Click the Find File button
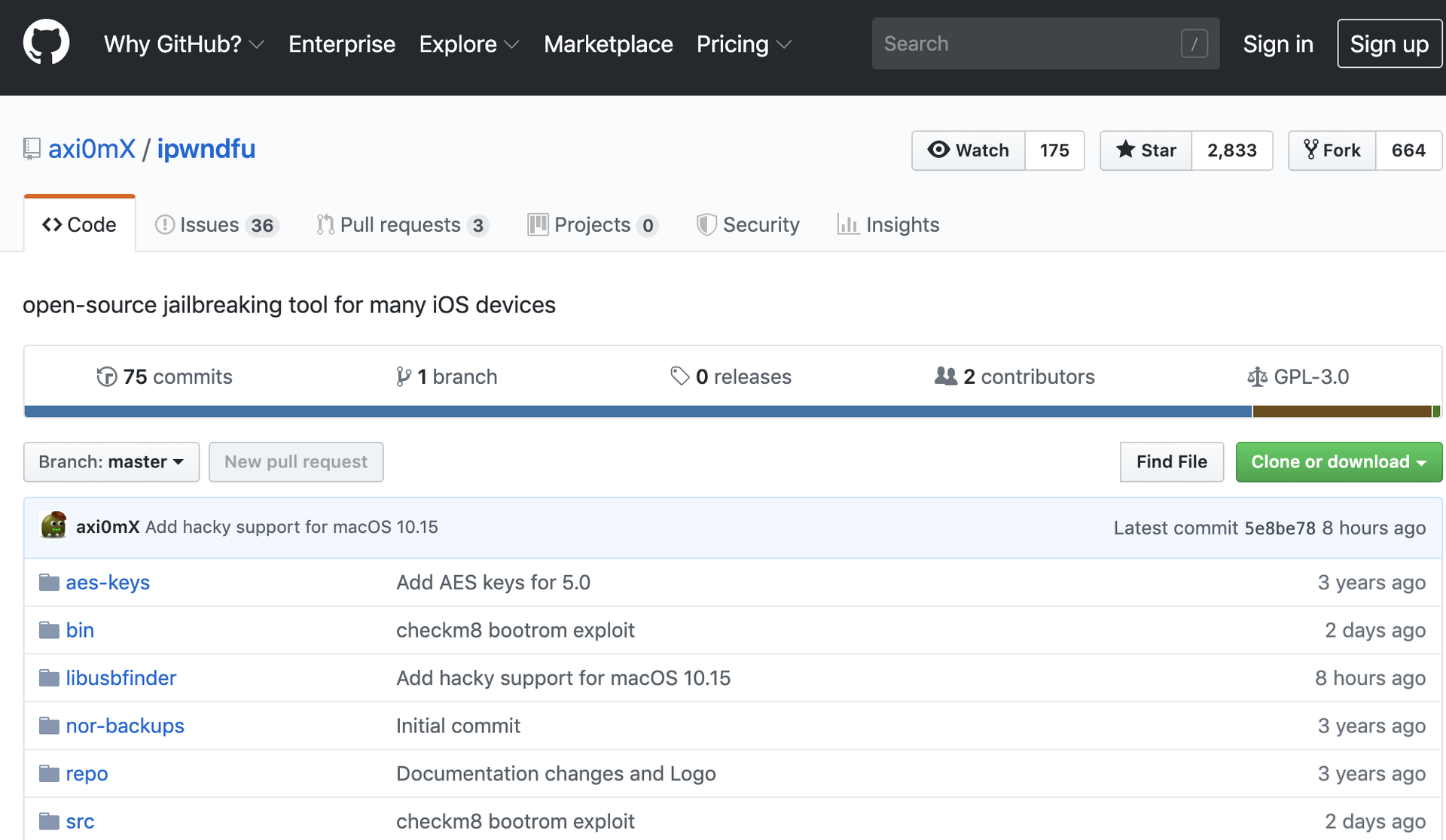This screenshot has width=1446, height=840. coord(1172,461)
